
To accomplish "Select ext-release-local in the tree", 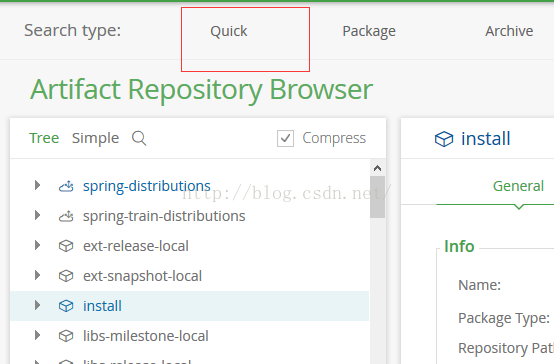I will click(136, 246).
